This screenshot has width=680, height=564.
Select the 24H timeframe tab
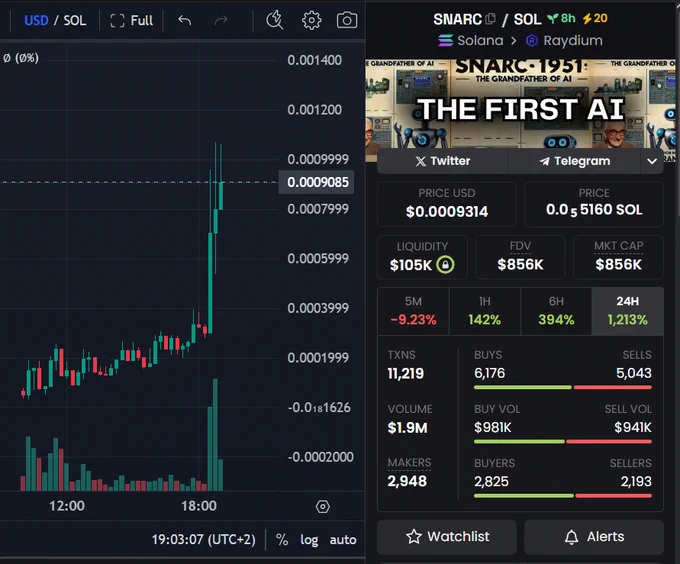pos(628,311)
